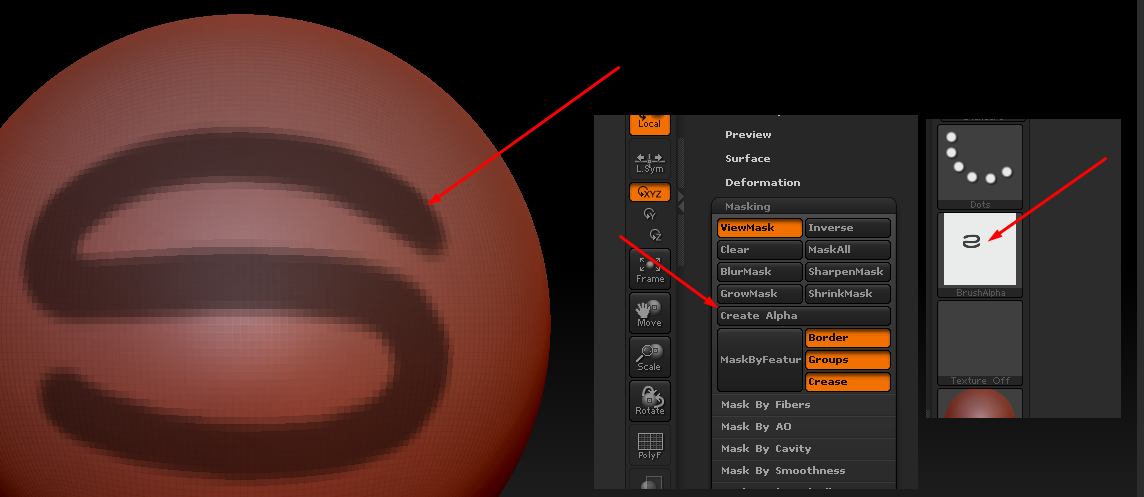Enable the XYZ rotation mode button
Screen dimensions: 1144x497
(649, 193)
